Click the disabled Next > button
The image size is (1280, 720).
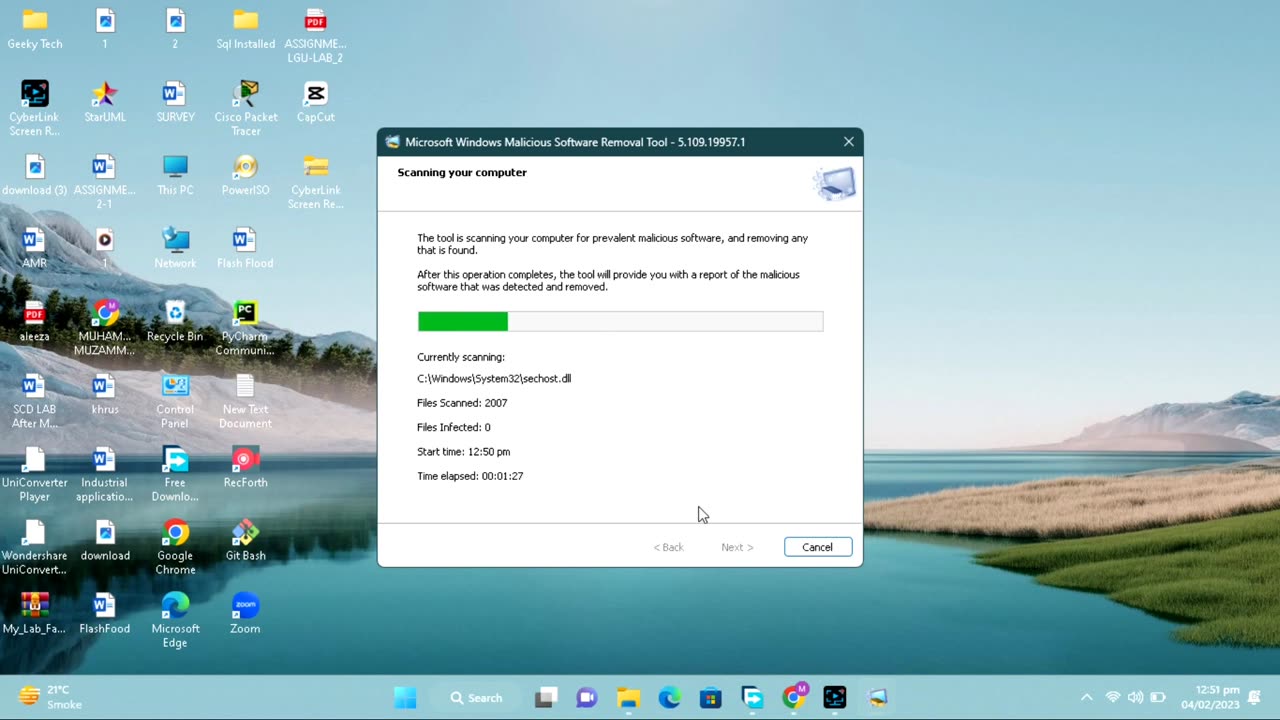[737, 547]
